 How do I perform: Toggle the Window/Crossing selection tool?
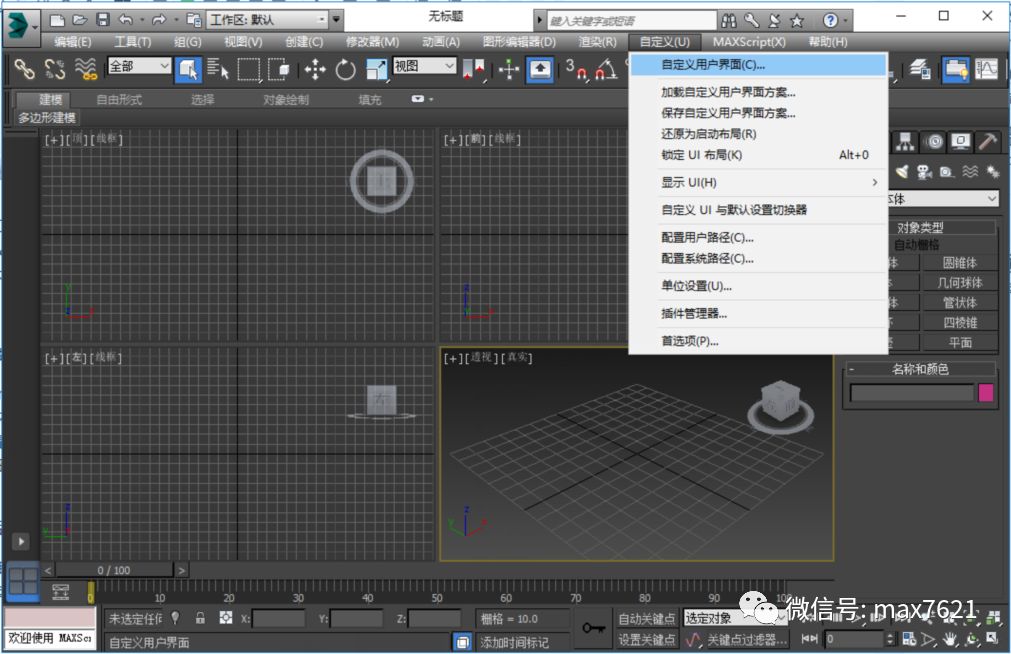pos(279,68)
